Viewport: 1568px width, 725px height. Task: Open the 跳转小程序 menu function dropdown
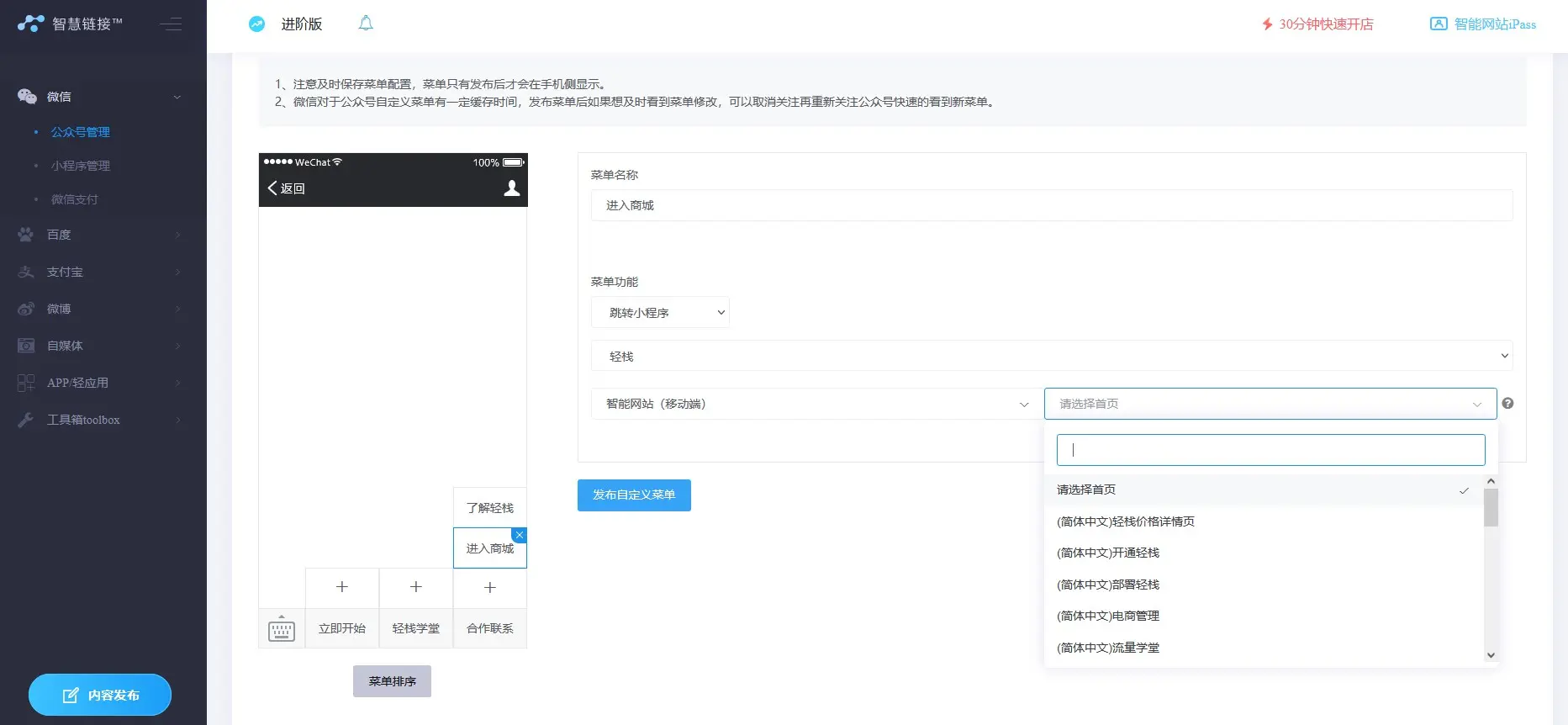660,313
